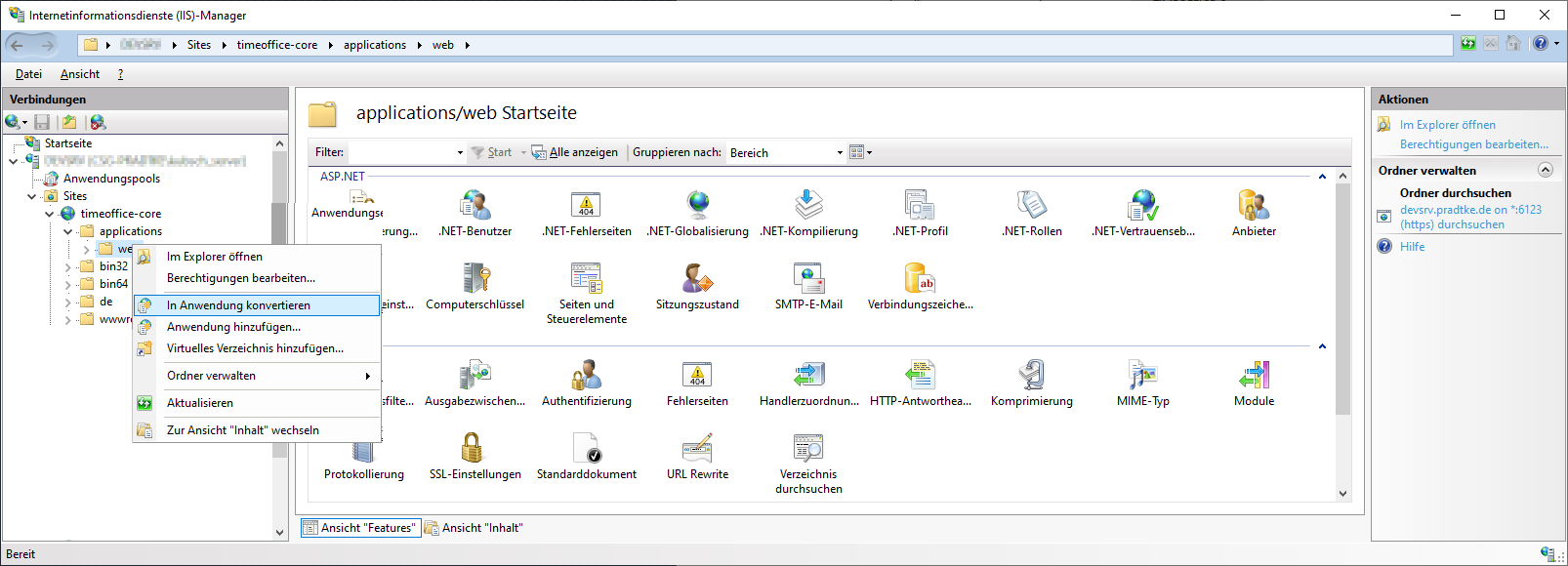Choose 'Berechtigungen bearbeiten...' in context menu
The width and height of the screenshot is (1568, 566).
pos(257,278)
